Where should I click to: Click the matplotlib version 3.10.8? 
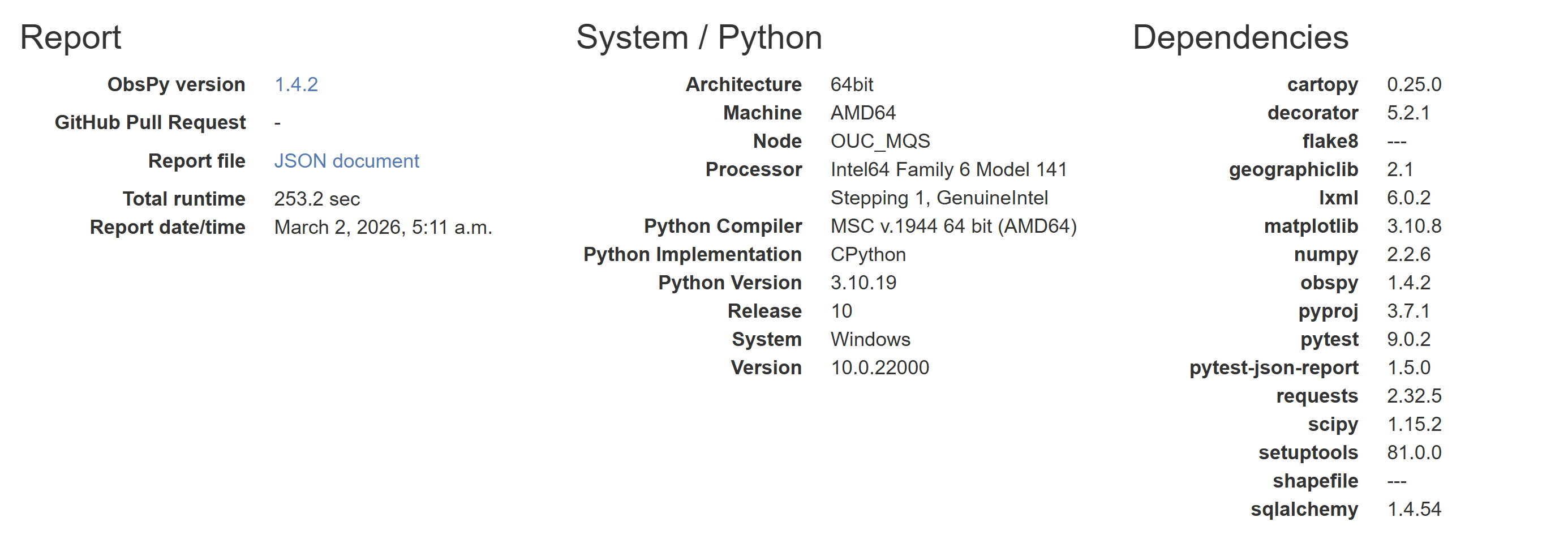coord(1414,226)
